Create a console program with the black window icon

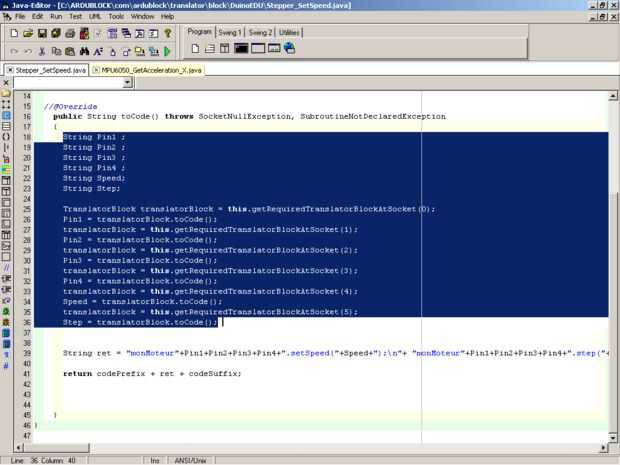(241, 49)
